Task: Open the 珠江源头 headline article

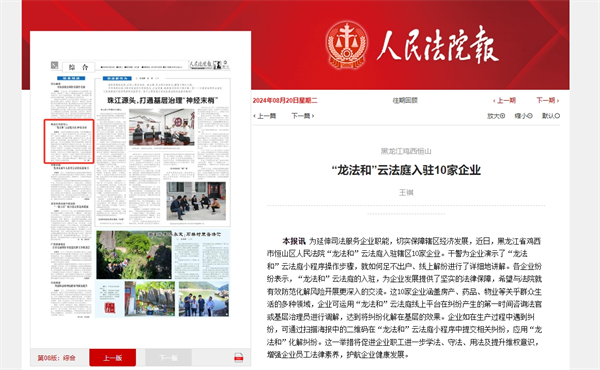Action: pyautogui.click(x=162, y=101)
